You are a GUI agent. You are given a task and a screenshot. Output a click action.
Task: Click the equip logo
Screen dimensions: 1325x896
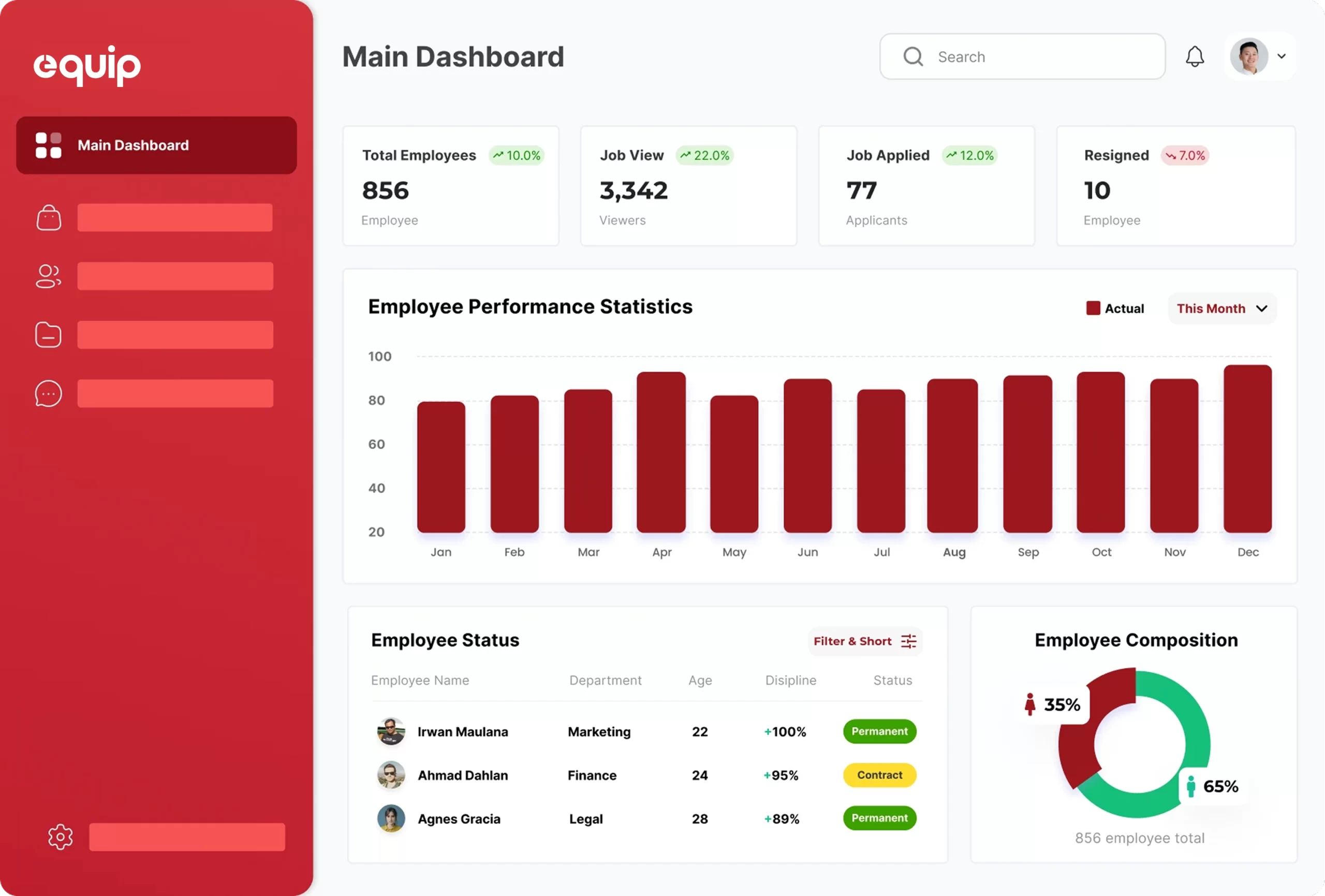click(87, 65)
